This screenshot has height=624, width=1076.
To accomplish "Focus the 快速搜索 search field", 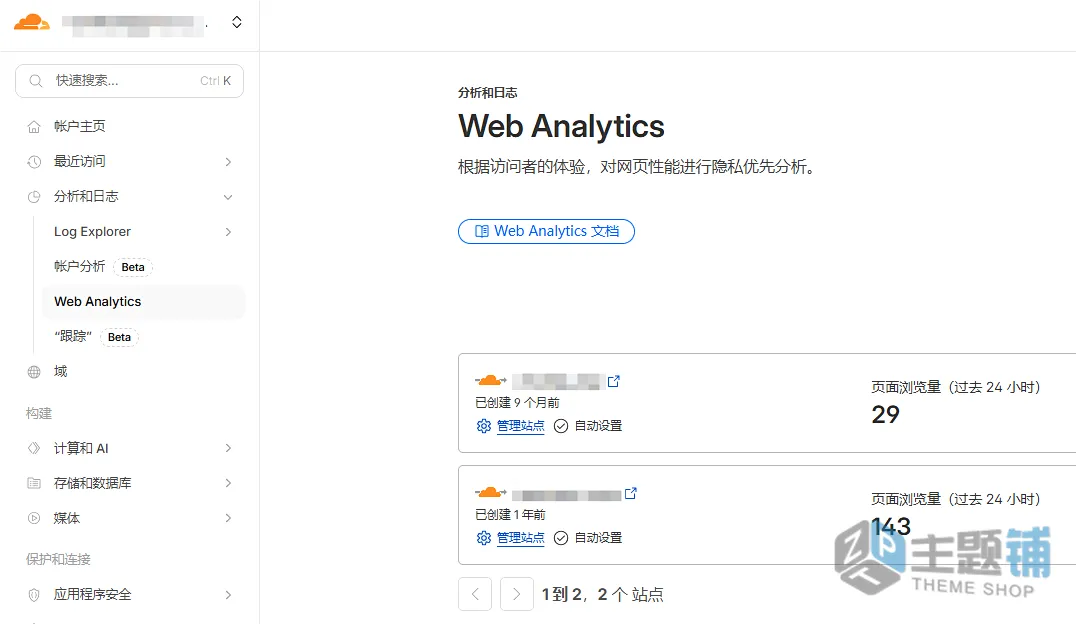I will 129,81.
